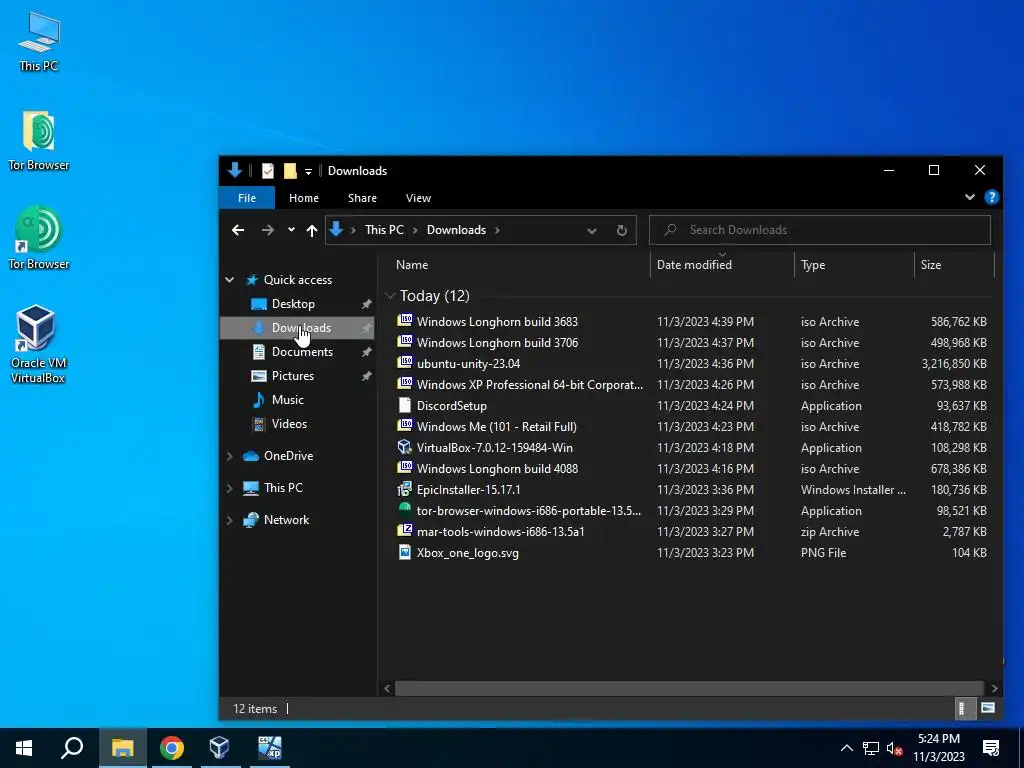Select Windows Longhorn build 3706 file
The width and height of the screenshot is (1024, 768).
(x=497, y=342)
